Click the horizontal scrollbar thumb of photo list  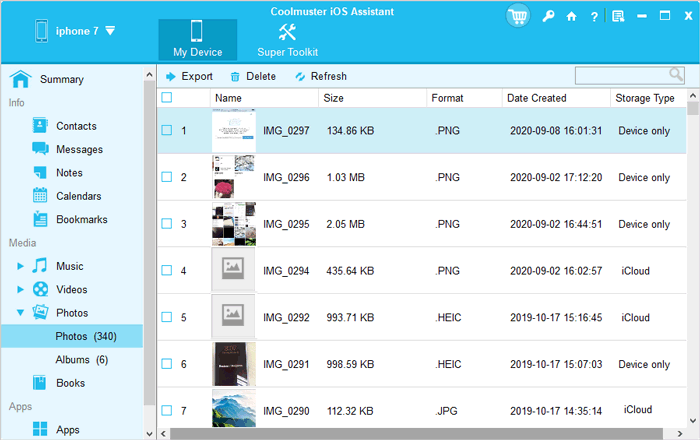[x=416, y=433]
